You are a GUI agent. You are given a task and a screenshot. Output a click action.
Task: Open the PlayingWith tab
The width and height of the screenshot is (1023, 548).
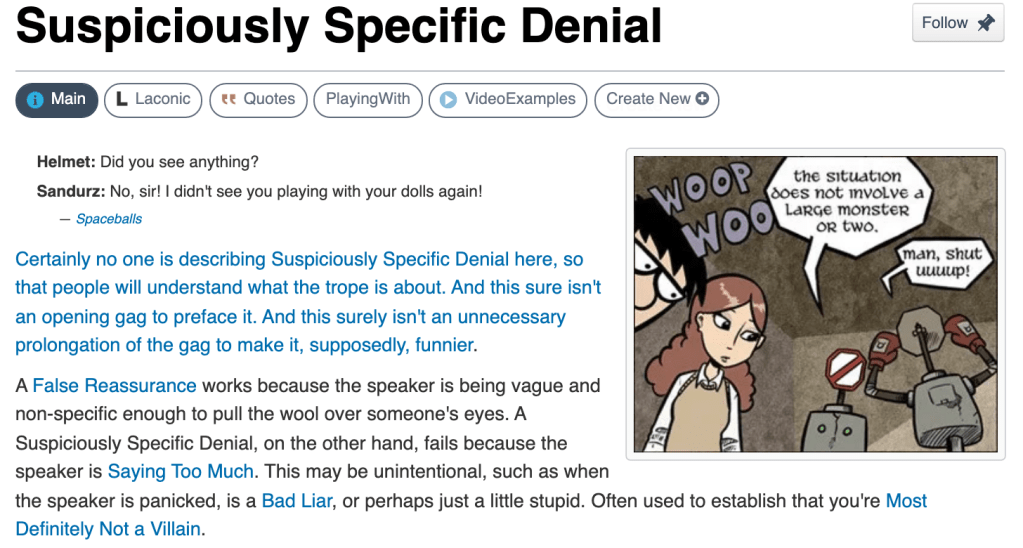pos(367,99)
